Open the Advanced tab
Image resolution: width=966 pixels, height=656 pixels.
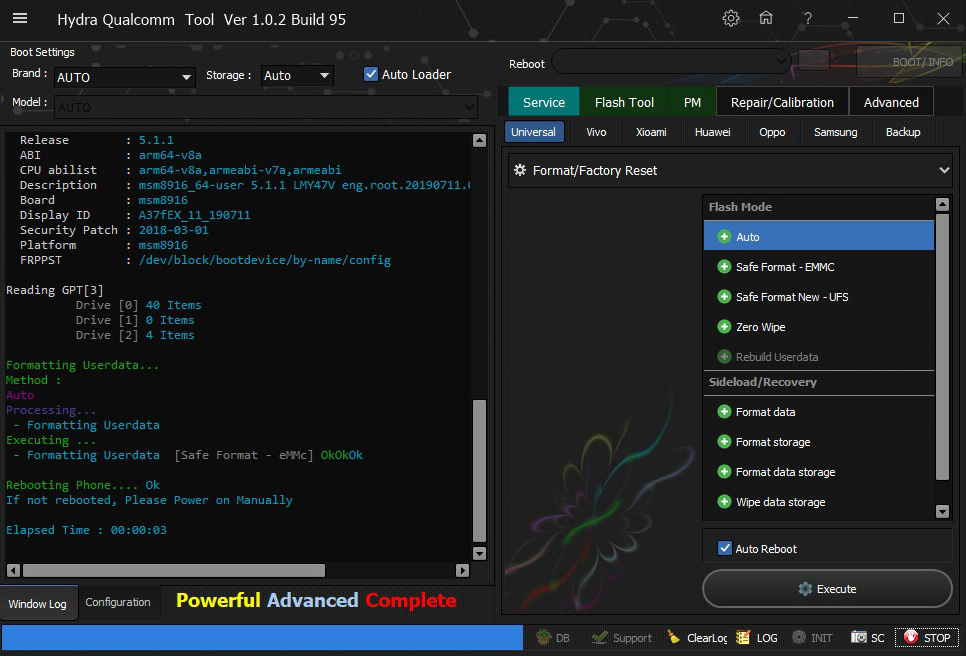click(x=891, y=102)
